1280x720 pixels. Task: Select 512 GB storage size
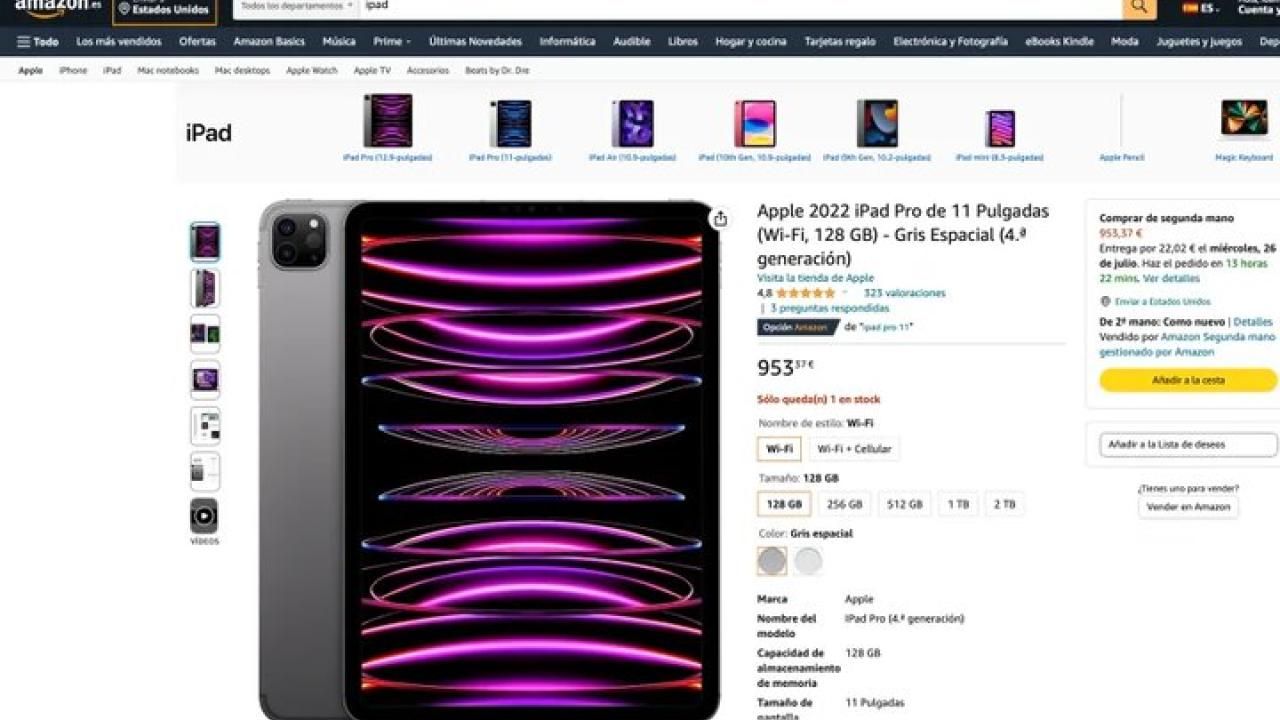click(905, 504)
